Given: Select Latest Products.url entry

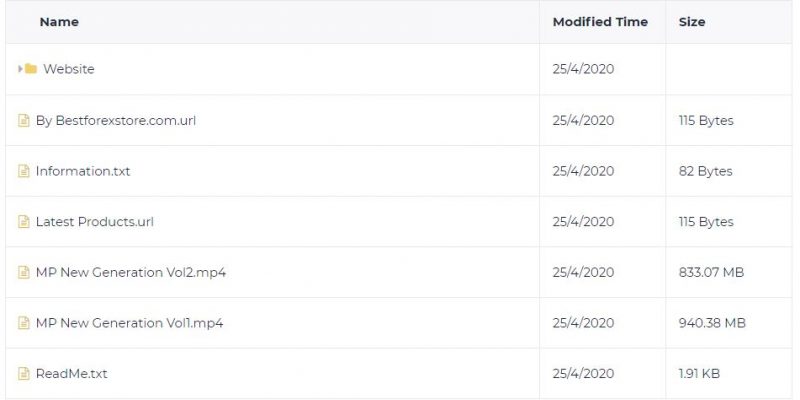Looking at the screenshot, I should (94, 221).
